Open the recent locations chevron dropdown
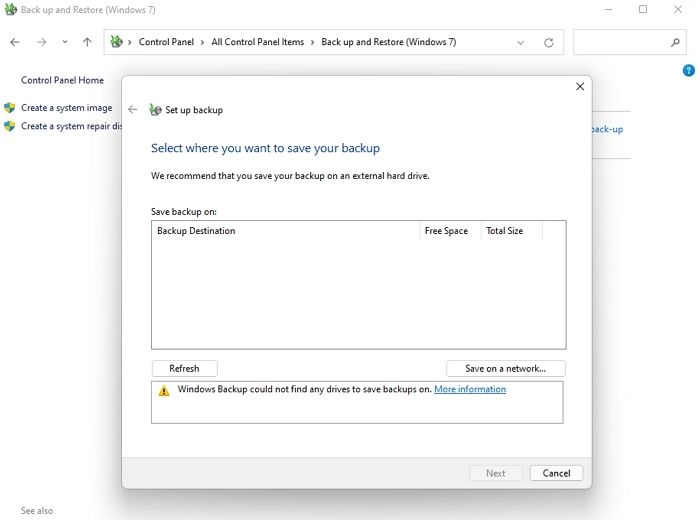 [65, 42]
